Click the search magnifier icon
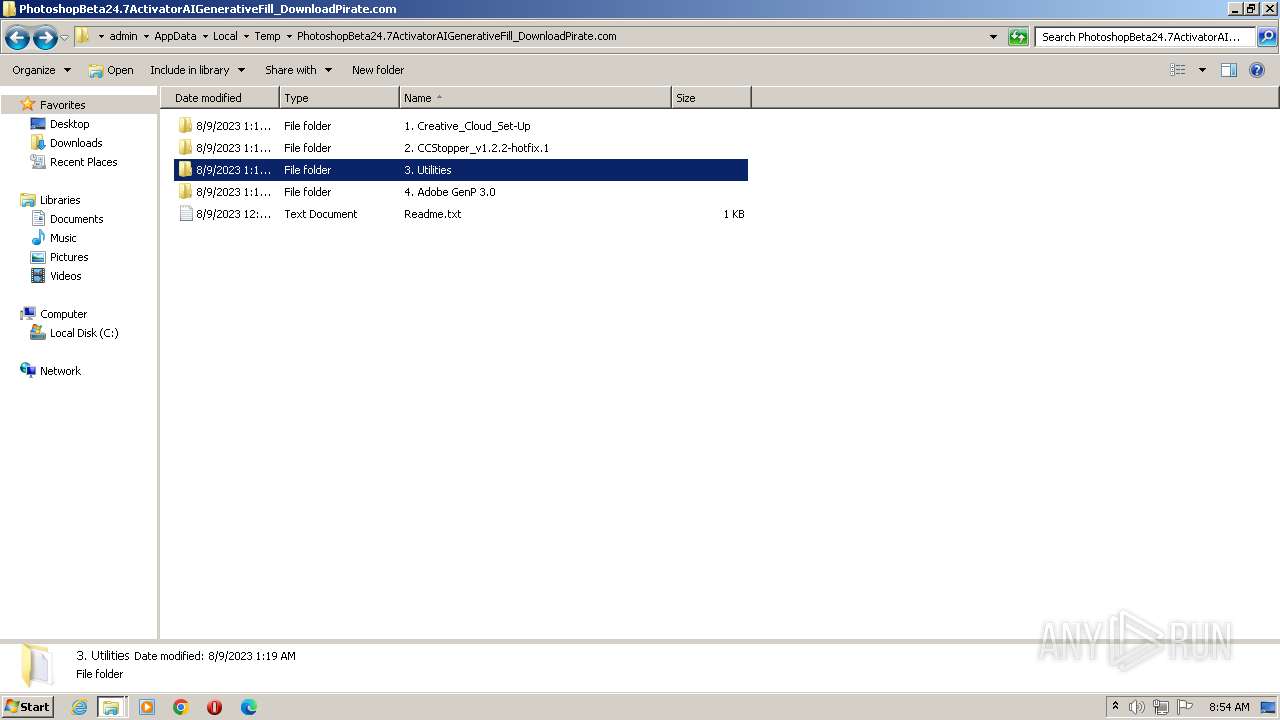Viewport: 1280px width, 720px height. (1267, 37)
